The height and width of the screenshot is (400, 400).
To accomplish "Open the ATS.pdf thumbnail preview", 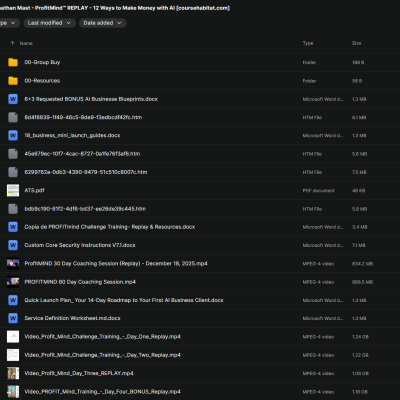I will 13,190.
